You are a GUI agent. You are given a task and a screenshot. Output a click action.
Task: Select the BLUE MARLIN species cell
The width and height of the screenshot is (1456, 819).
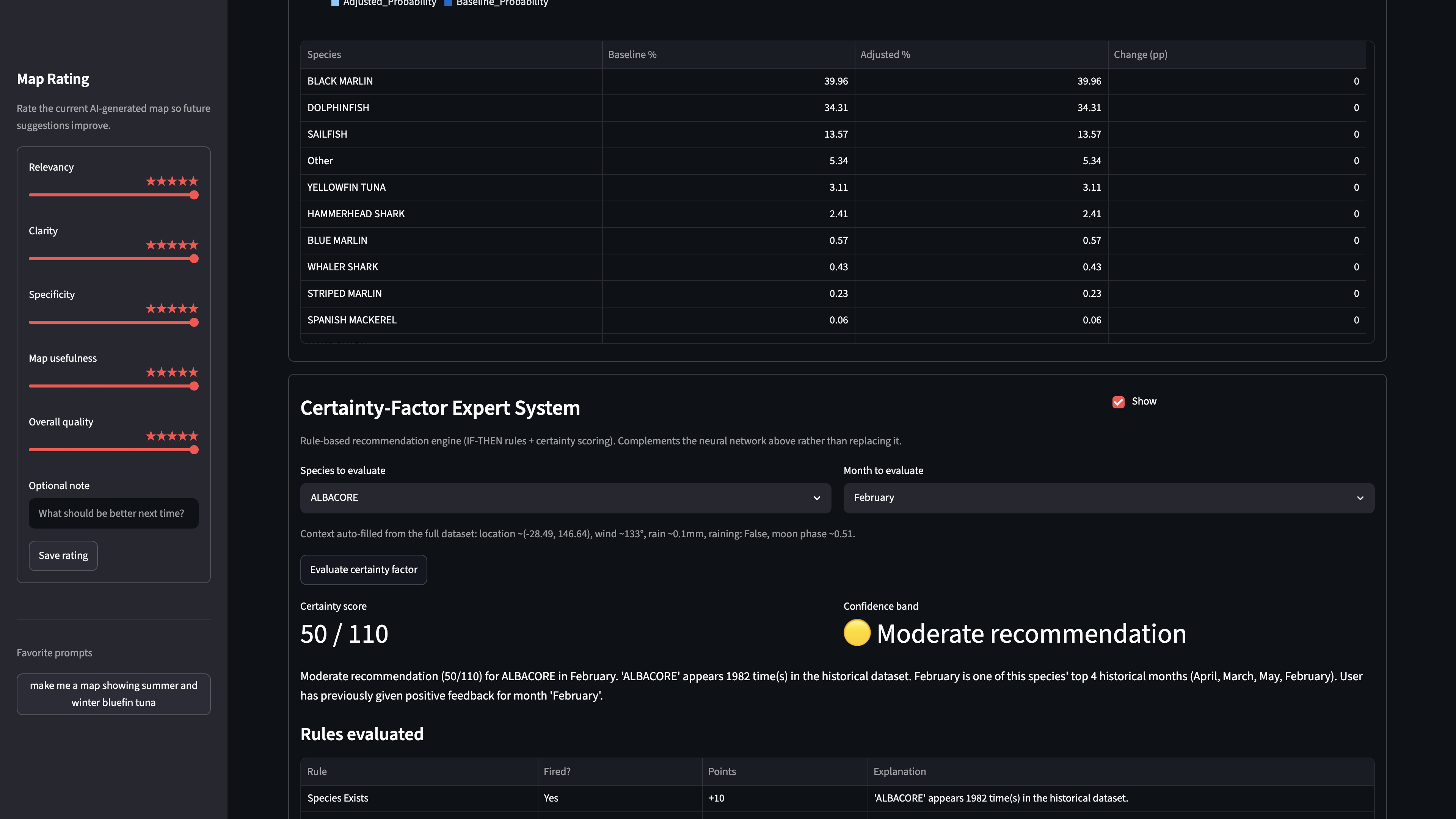tap(451, 241)
